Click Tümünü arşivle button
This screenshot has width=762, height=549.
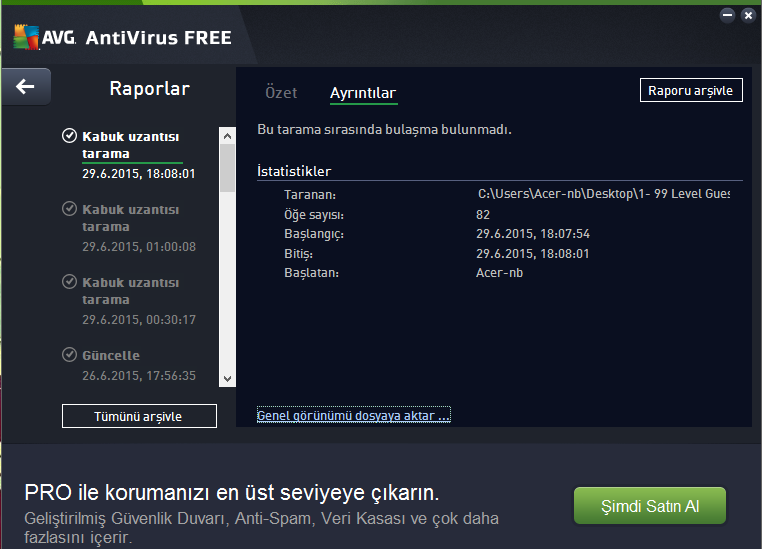[x=139, y=416]
